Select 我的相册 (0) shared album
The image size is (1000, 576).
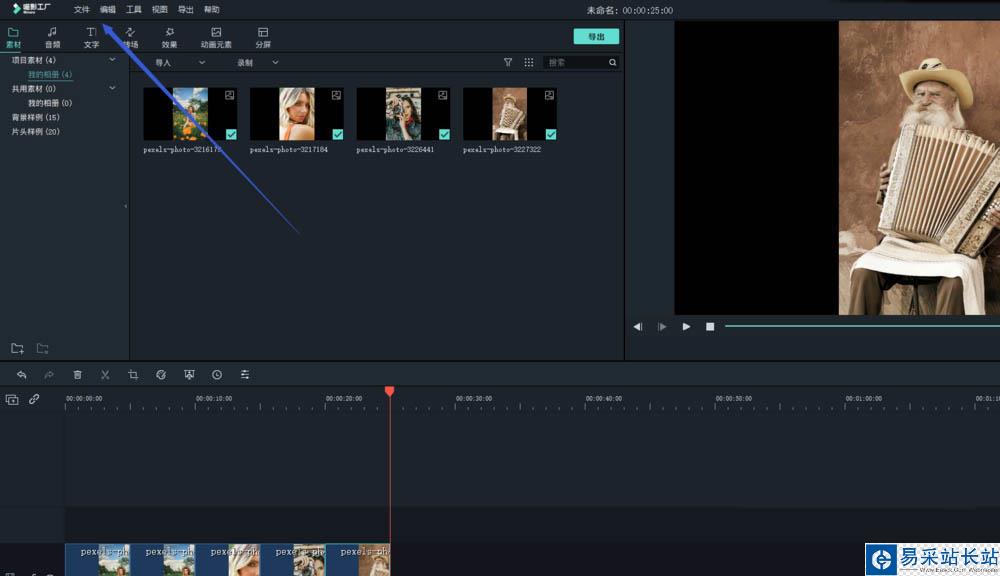pyautogui.click(x=50, y=103)
